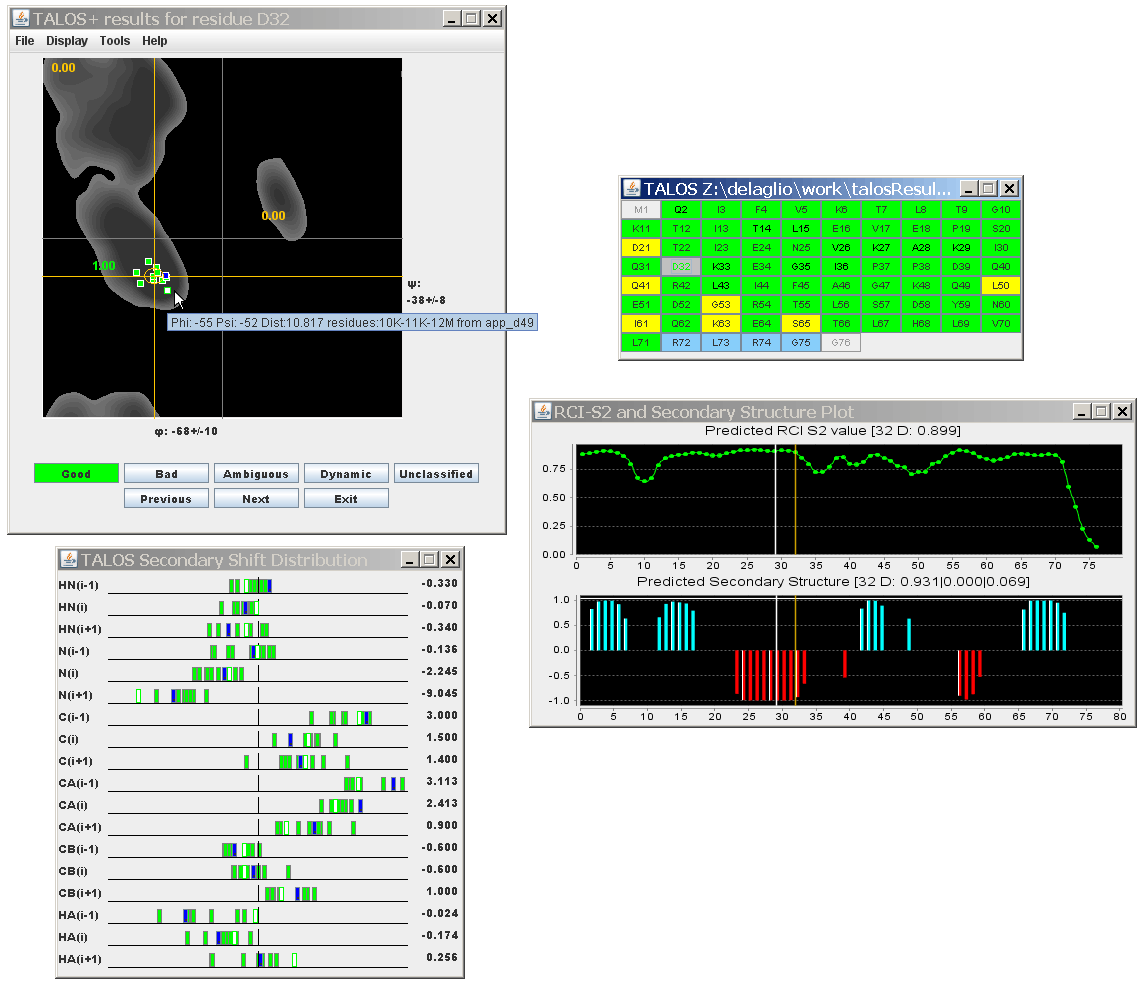Viewport: 1144px width, 986px height.
Task: Select residue G10 cell in the grid
Action: (1001, 209)
